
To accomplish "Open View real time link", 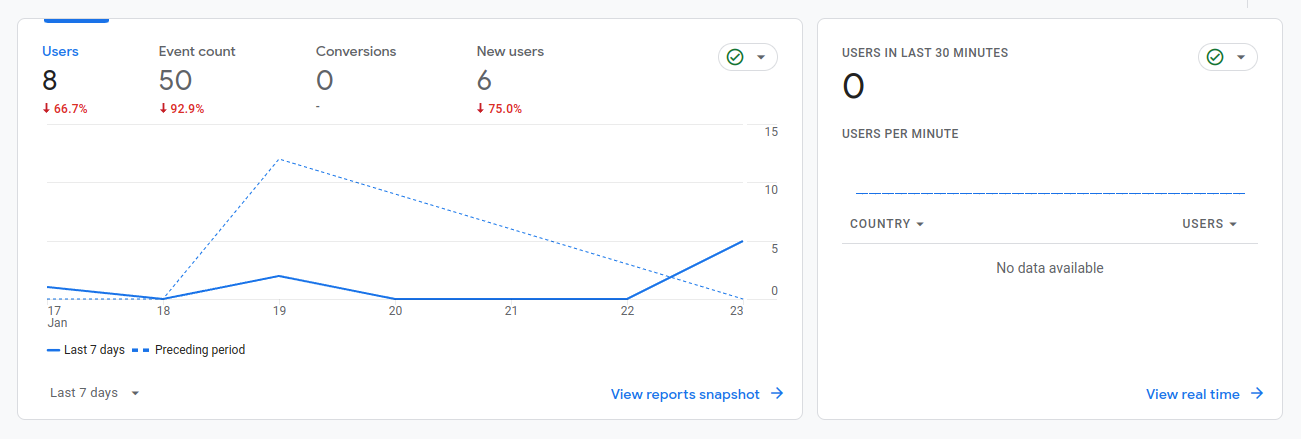I will [x=1193, y=394].
